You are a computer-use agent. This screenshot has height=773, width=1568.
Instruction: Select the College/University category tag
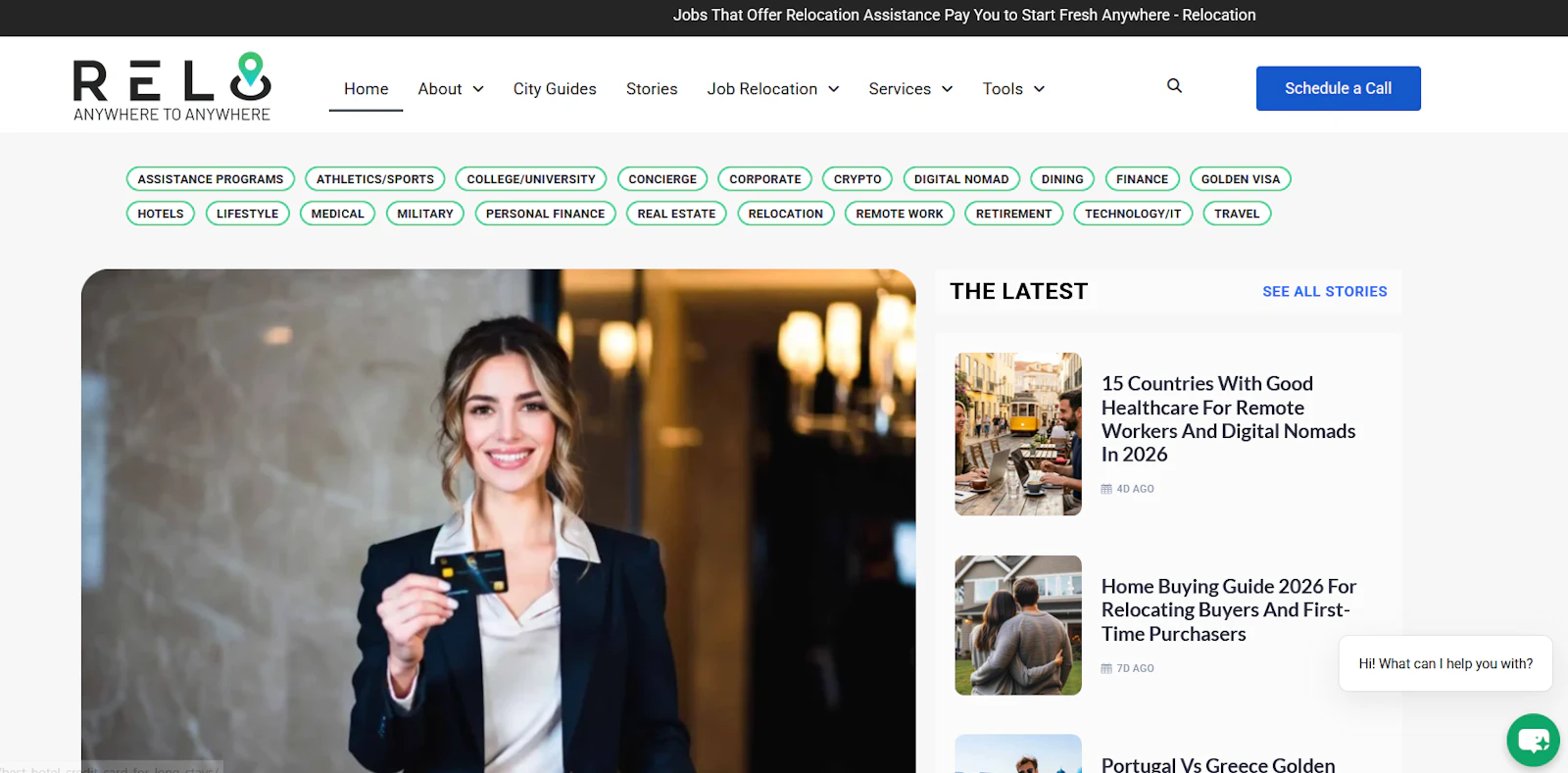tap(531, 179)
